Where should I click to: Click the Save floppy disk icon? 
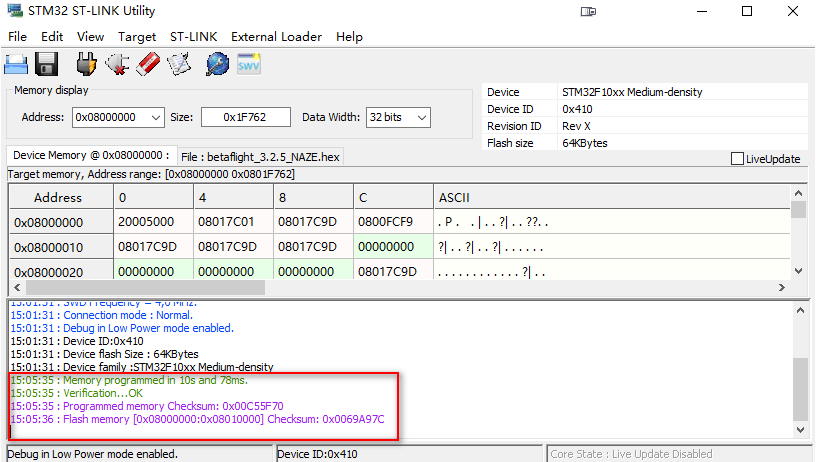[x=46, y=65]
